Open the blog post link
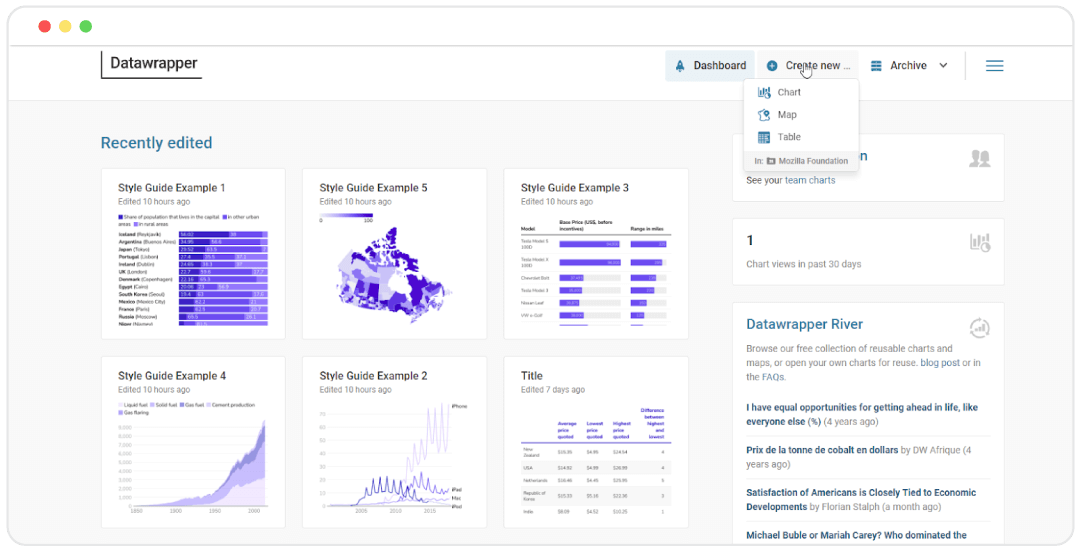The image size is (1080, 551). pyautogui.click(x=939, y=362)
